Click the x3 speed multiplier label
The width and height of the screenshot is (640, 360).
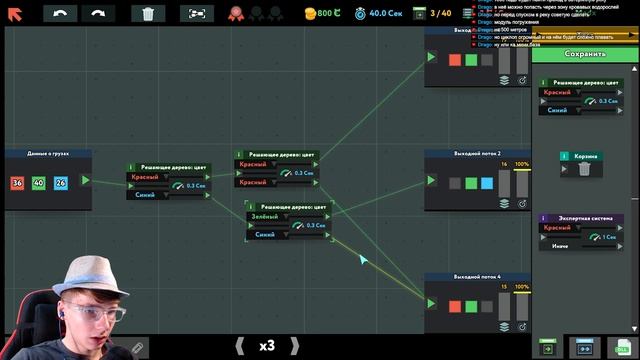pyautogui.click(x=267, y=346)
